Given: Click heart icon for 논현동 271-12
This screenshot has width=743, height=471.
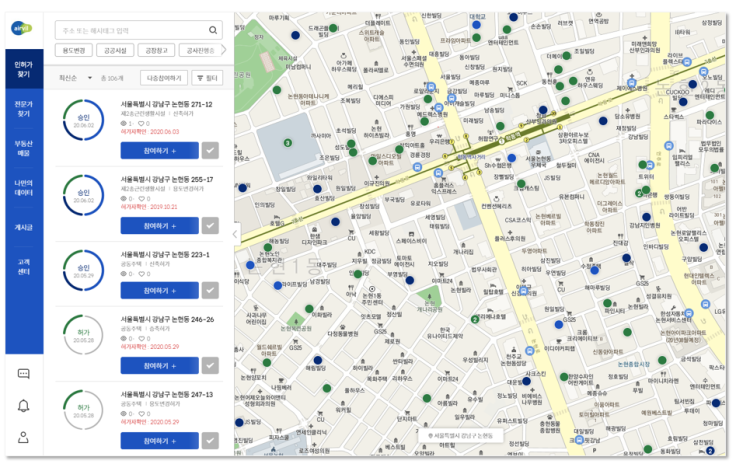Looking at the screenshot, I should pos(141,123).
